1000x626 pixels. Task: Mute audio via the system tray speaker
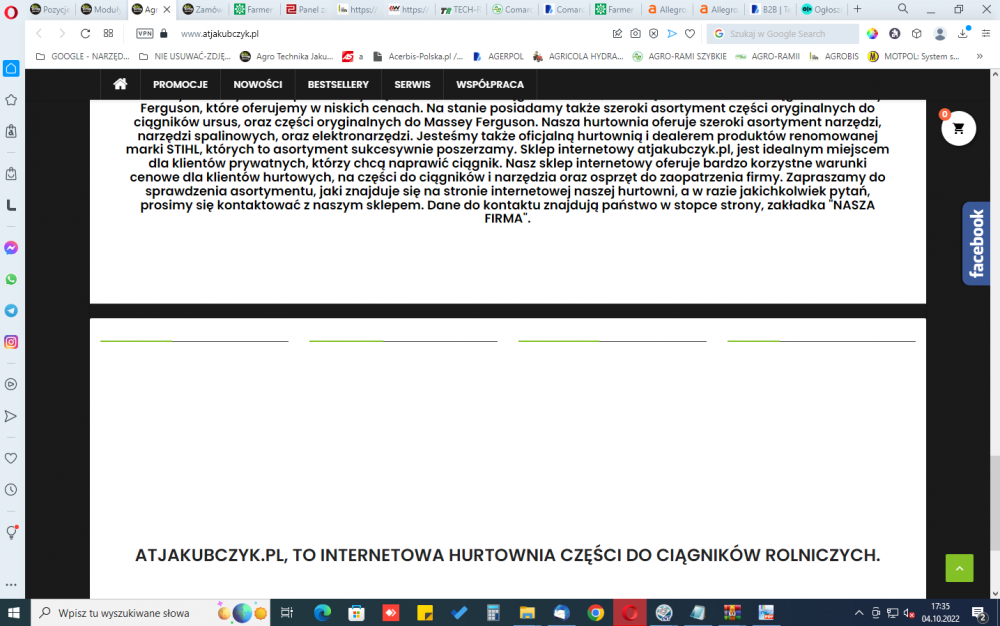point(908,613)
